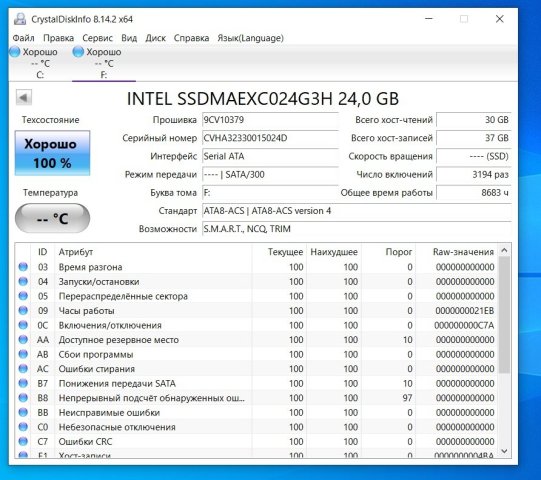Open the Сервис menu
This screenshot has height=480, width=541.
(97, 38)
